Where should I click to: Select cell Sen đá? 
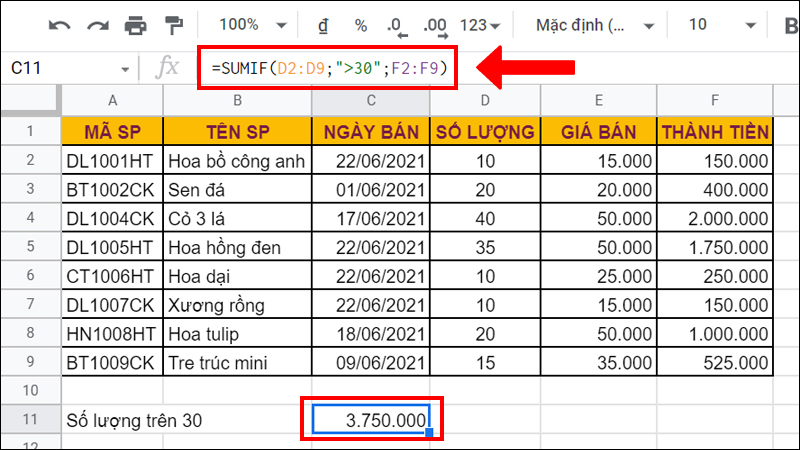237,189
